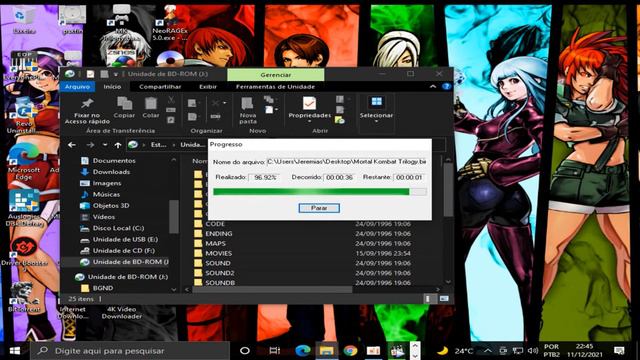Viewport: 640px width, 360px height.
Task: Select Documentos in the navigation pane
Action: tap(114, 161)
